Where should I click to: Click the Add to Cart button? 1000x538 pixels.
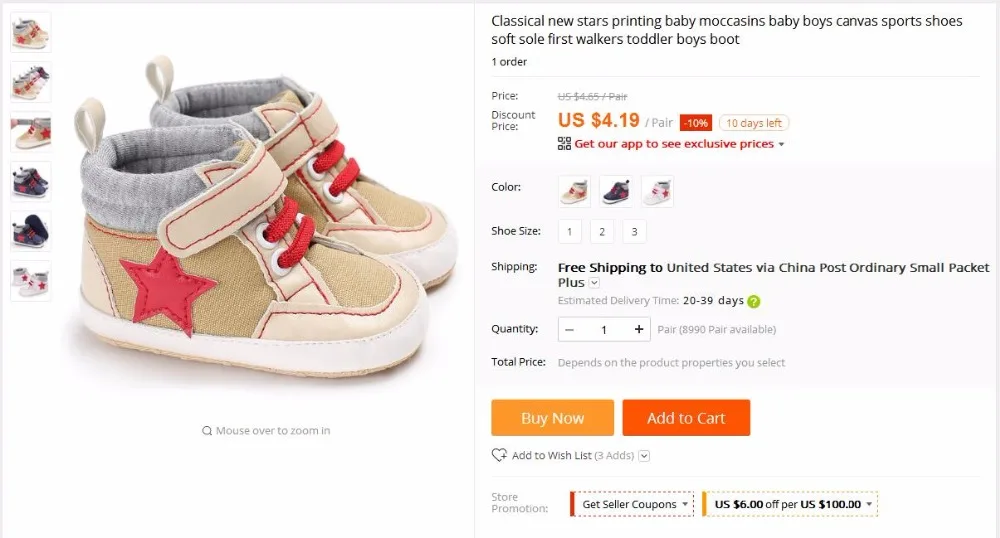tap(686, 418)
